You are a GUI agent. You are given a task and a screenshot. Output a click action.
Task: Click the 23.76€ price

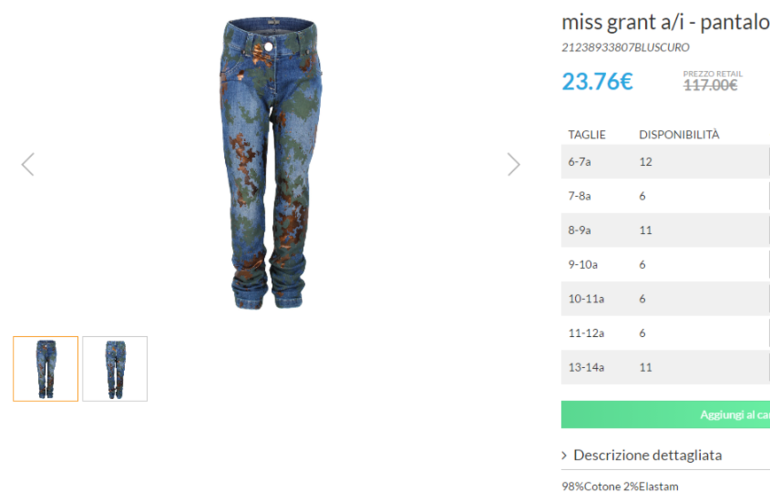(597, 82)
